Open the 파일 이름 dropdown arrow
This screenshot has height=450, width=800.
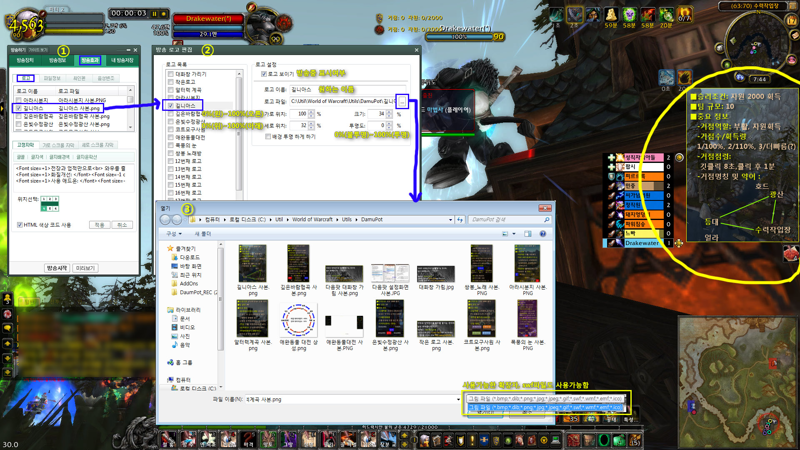click(x=458, y=399)
